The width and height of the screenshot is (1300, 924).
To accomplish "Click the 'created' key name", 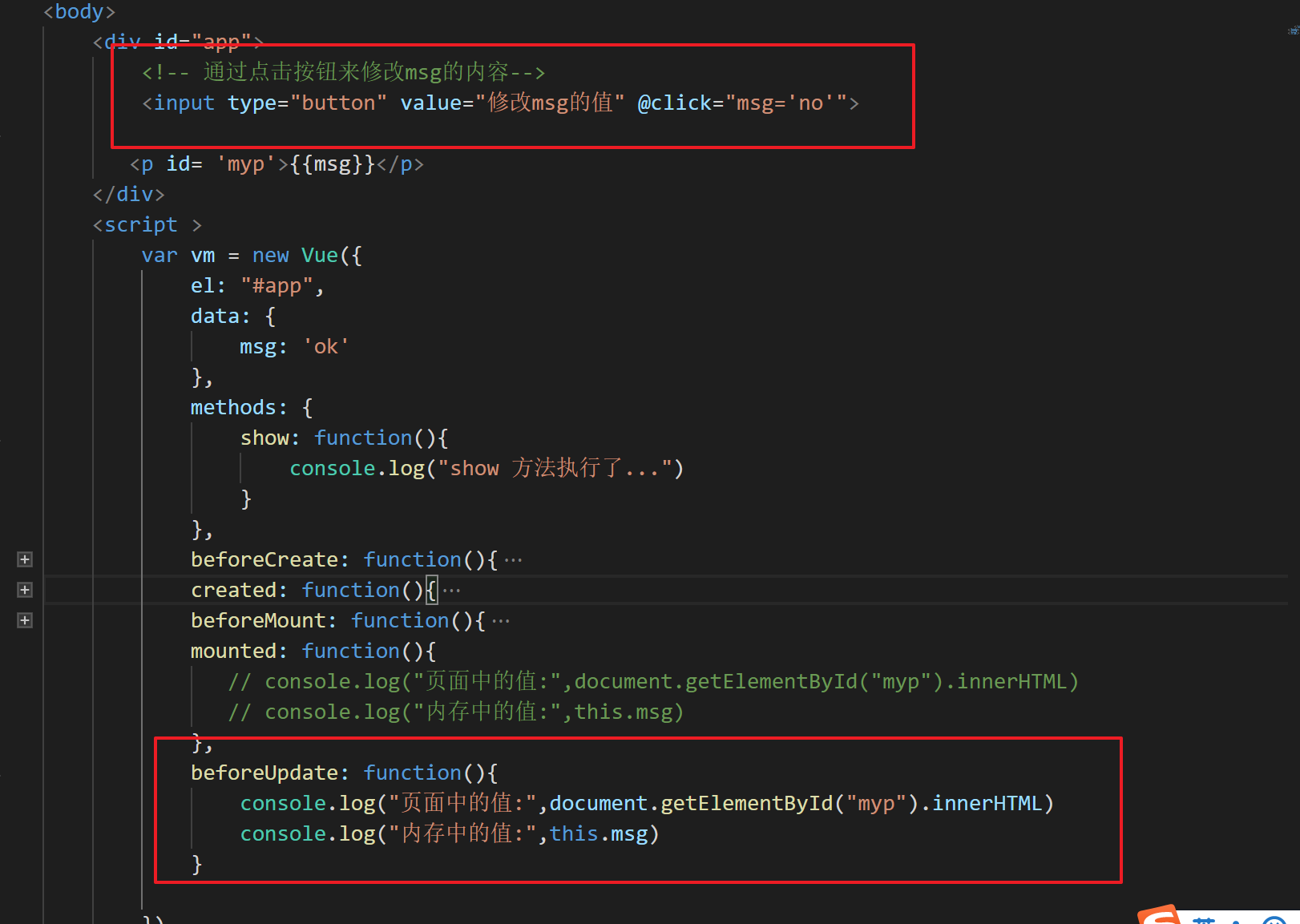I will pyautogui.click(x=233, y=590).
